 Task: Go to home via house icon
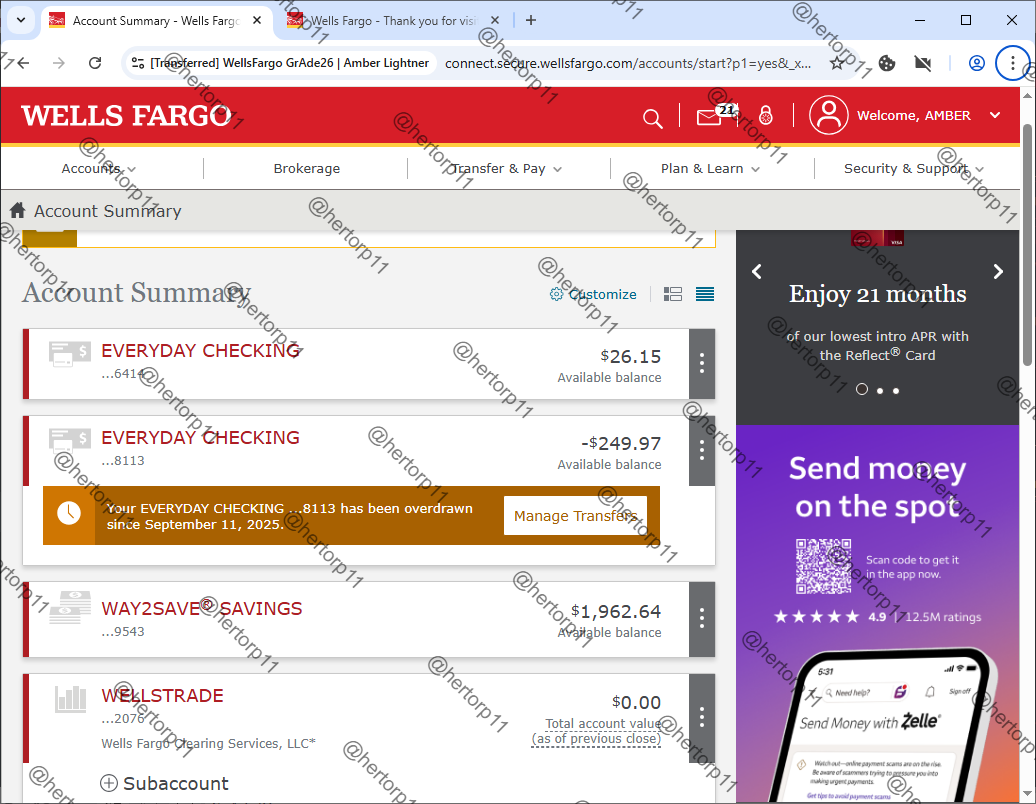pyautogui.click(x=18, y=210)
